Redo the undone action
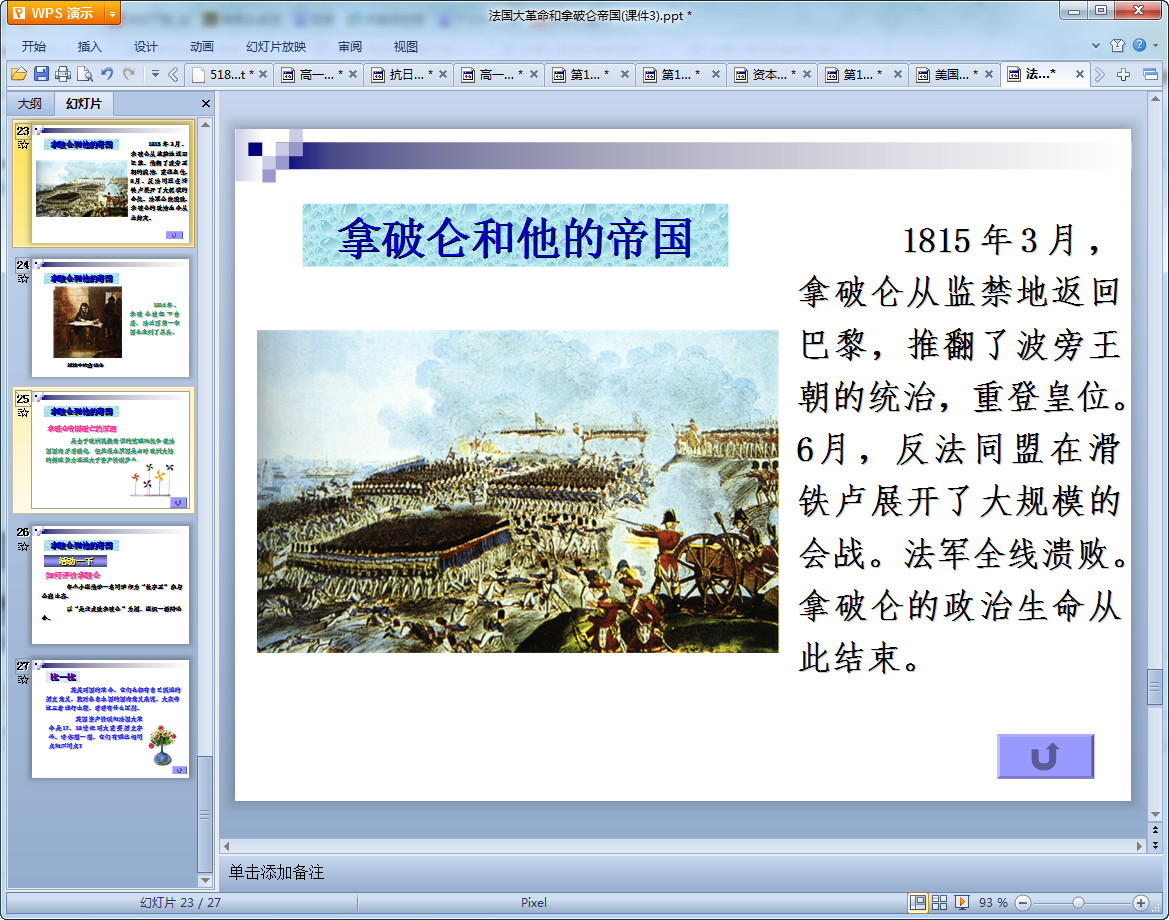Viewport: 1169px width, 920px height. click(129, 73)
